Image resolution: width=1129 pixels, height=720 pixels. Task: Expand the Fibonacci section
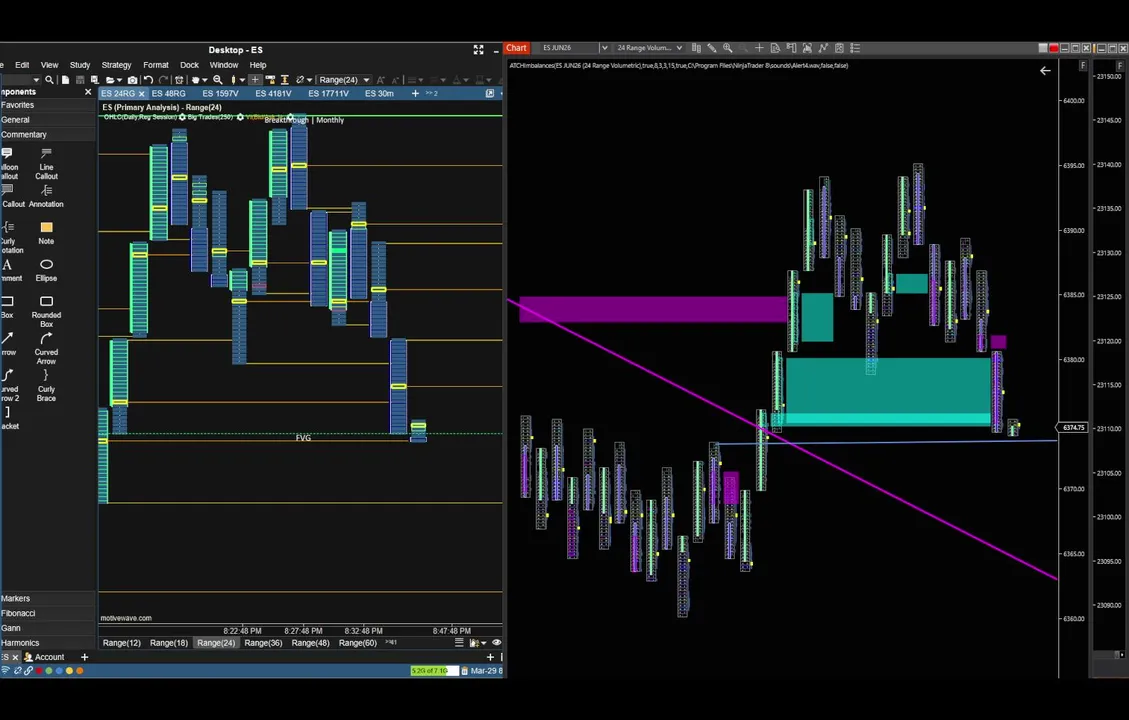48,613
